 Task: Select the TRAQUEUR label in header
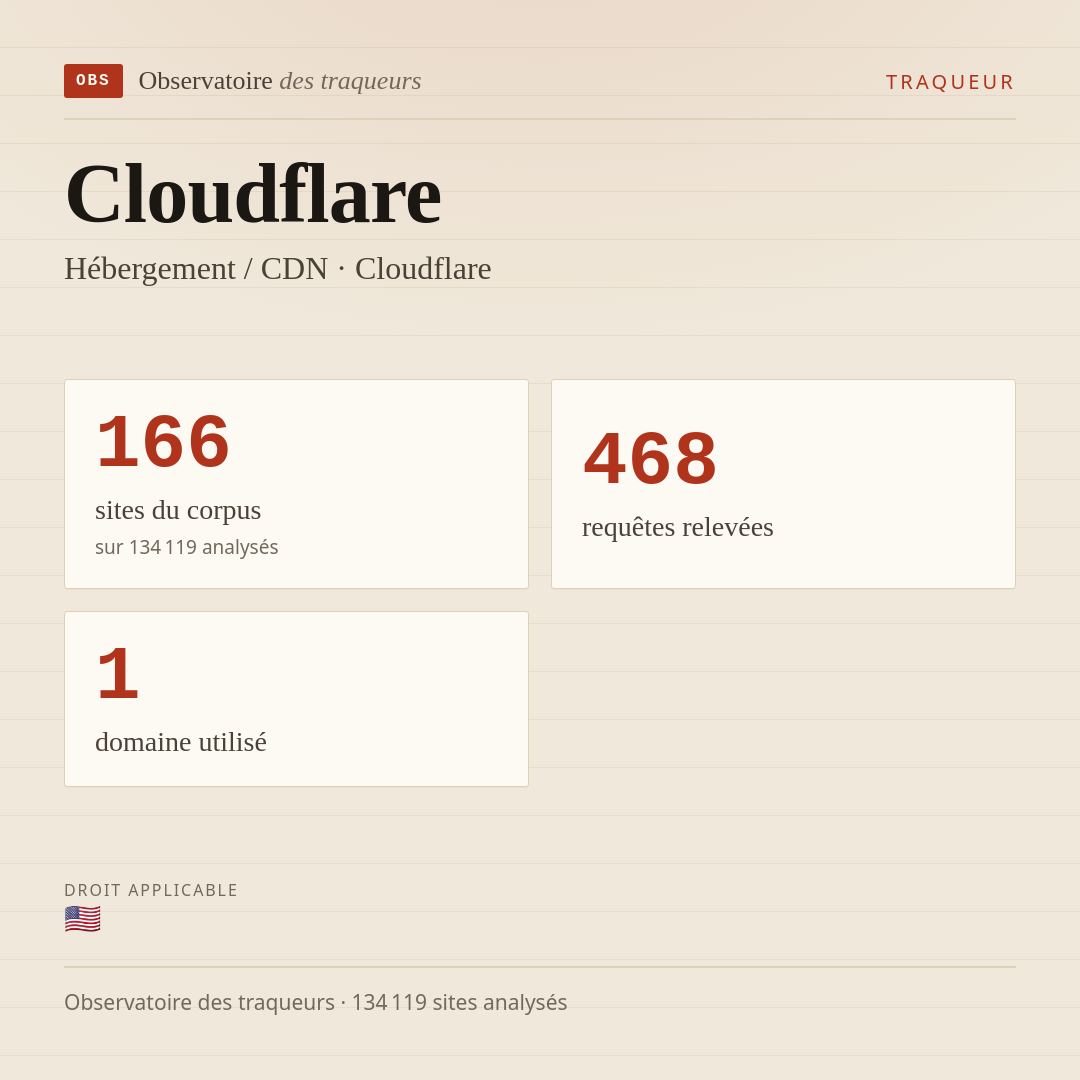pos(950,82)
